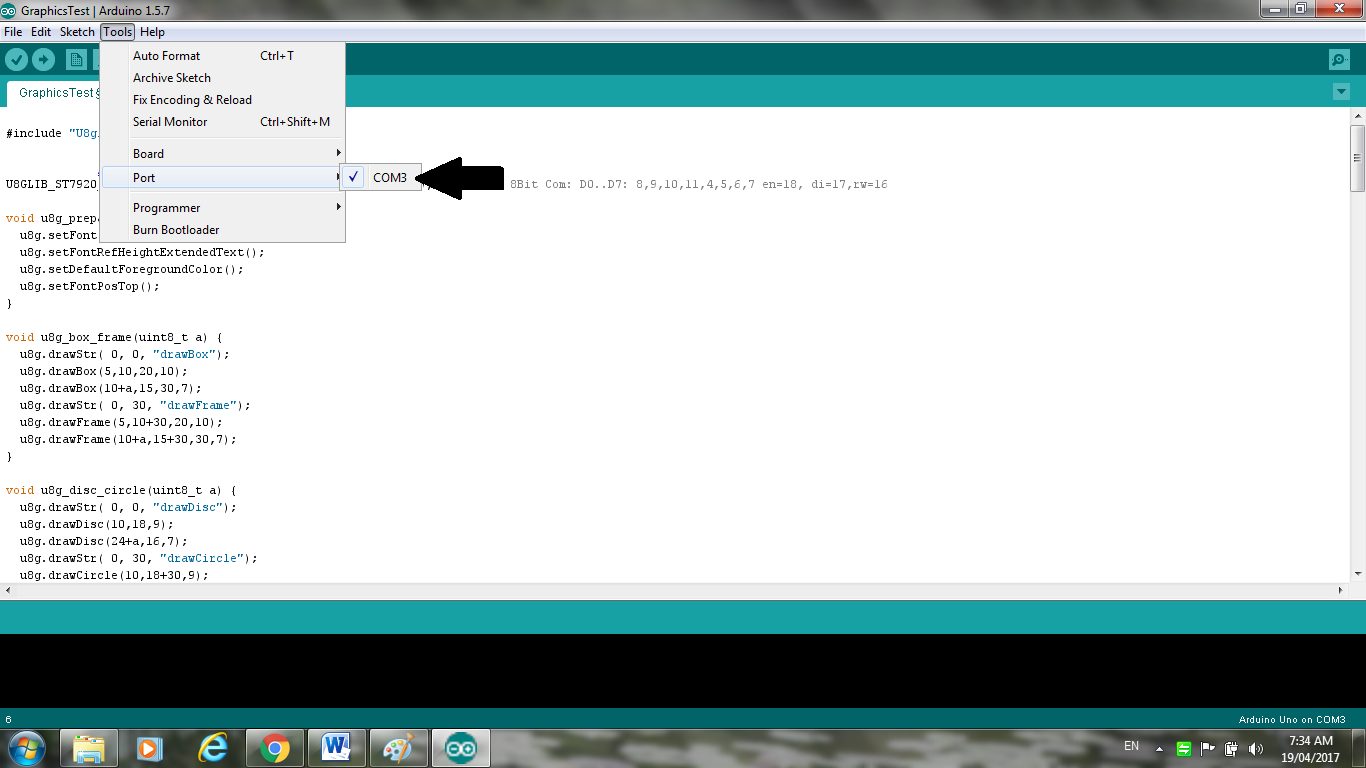Click the line 'u8g.drawFrame(5,10+30,20,10);'
Screen dimensions: 1366x768
(121, 422)
